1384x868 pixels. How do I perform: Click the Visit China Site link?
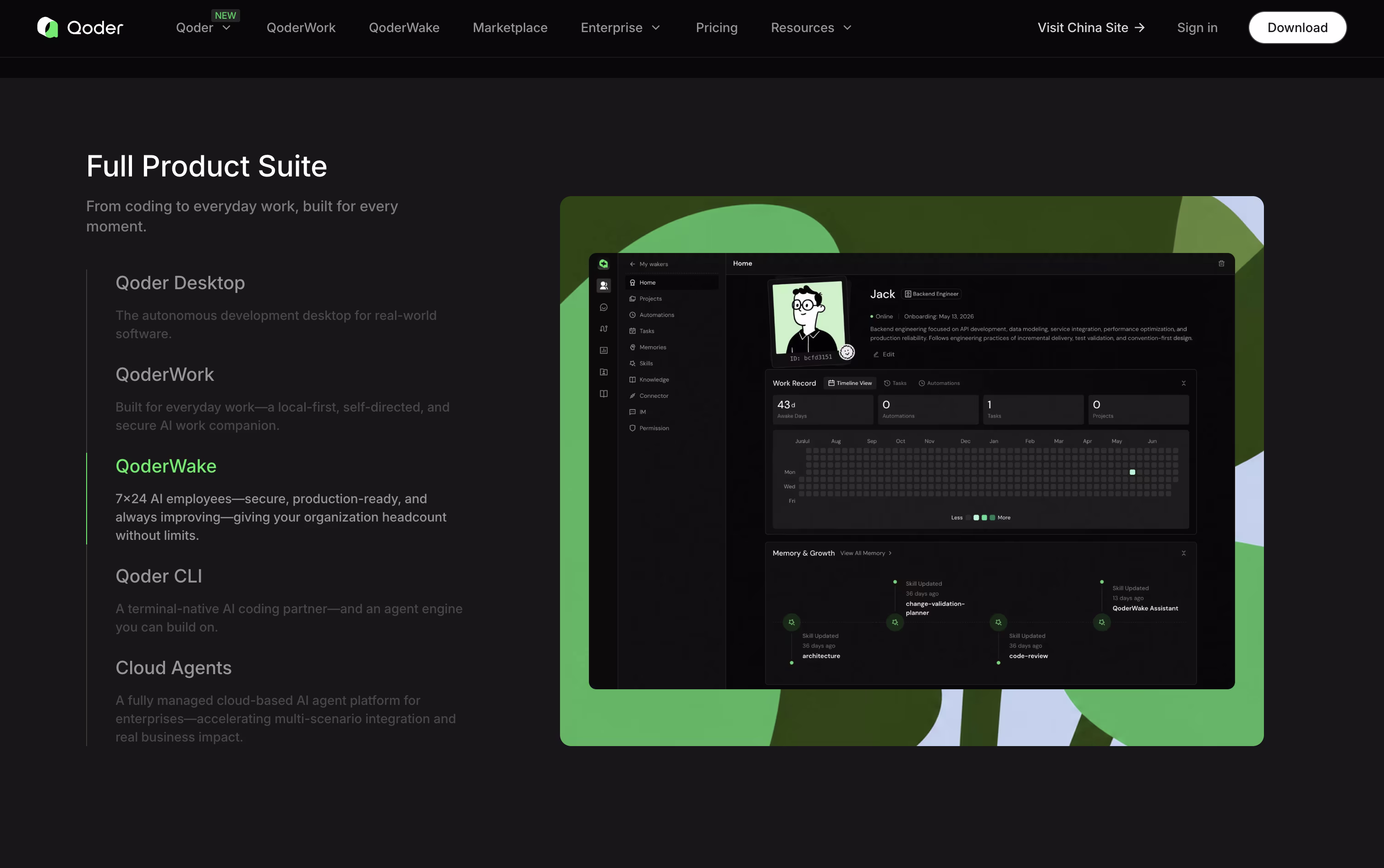tap(1091, 27)
